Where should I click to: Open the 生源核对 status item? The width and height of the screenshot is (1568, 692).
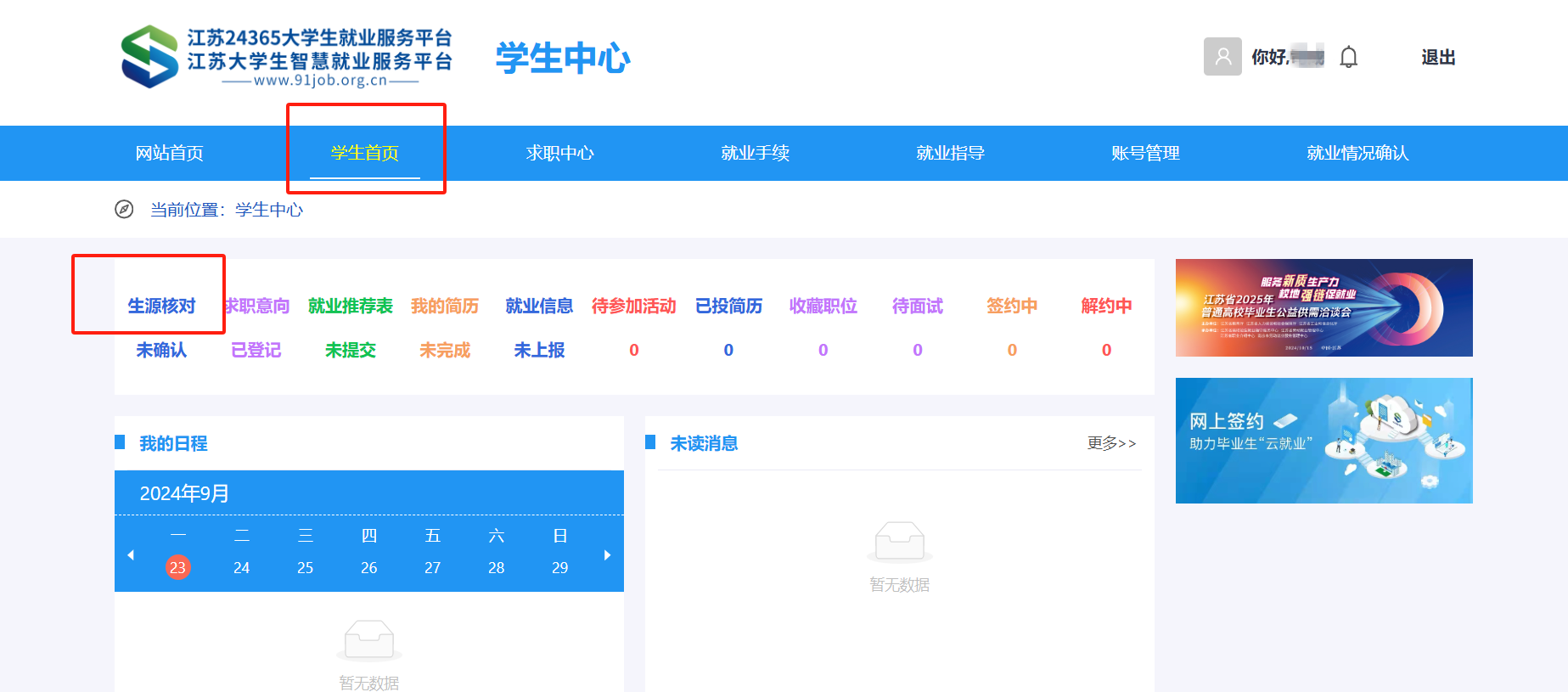point(161,306)
